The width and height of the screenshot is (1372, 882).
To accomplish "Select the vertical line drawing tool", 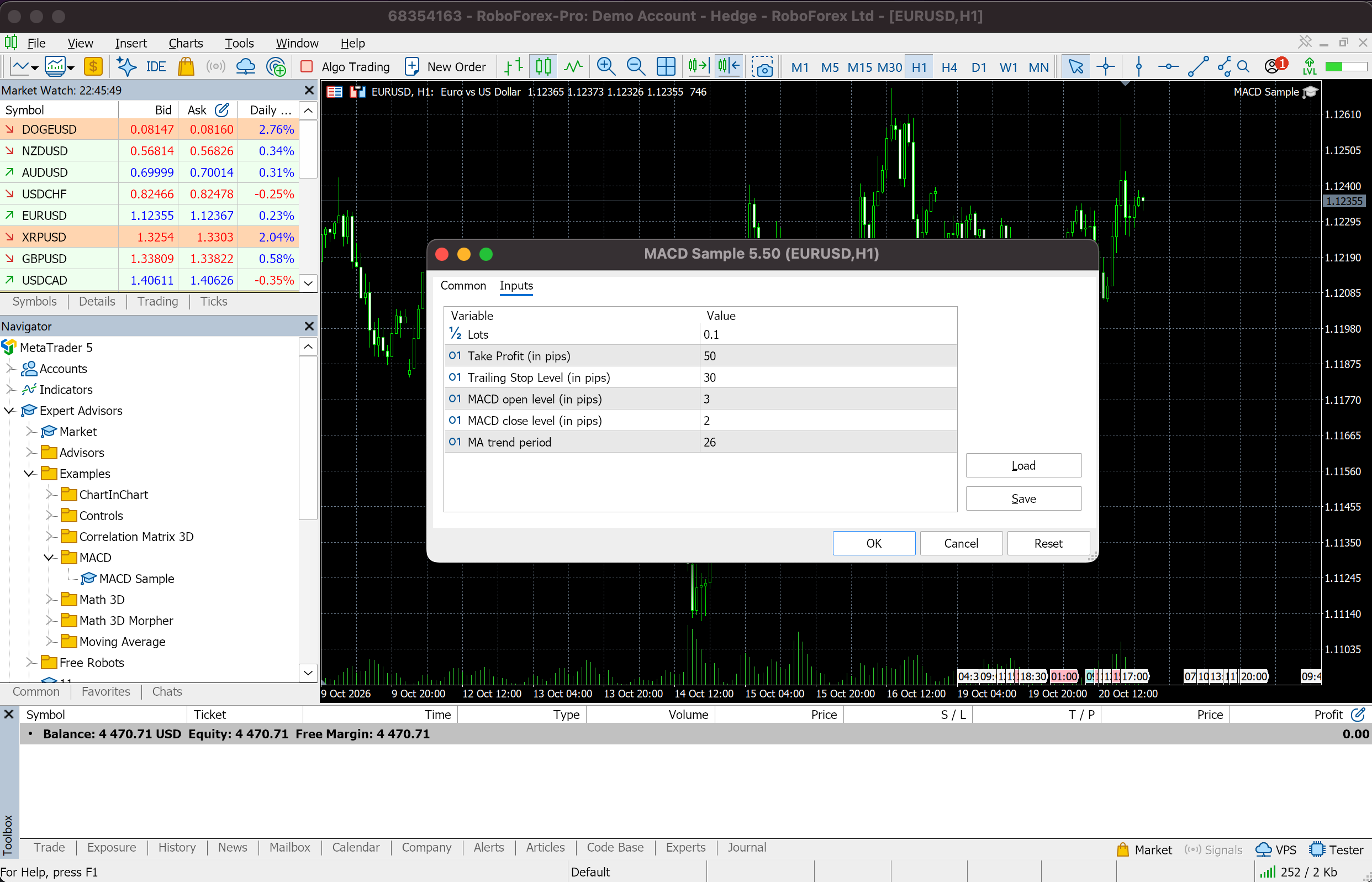I will pos(1139,67).
